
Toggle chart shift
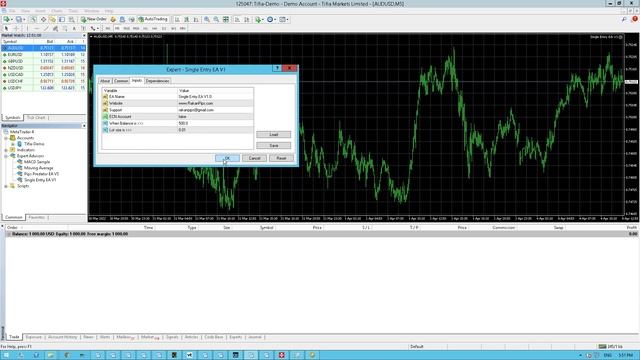247,19
